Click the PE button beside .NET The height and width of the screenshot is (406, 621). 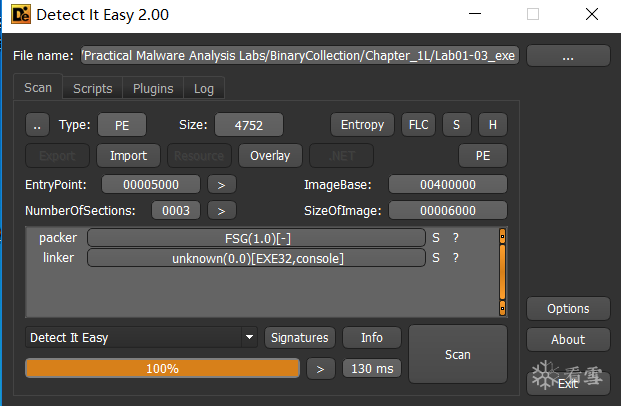[x=483, y=156]
